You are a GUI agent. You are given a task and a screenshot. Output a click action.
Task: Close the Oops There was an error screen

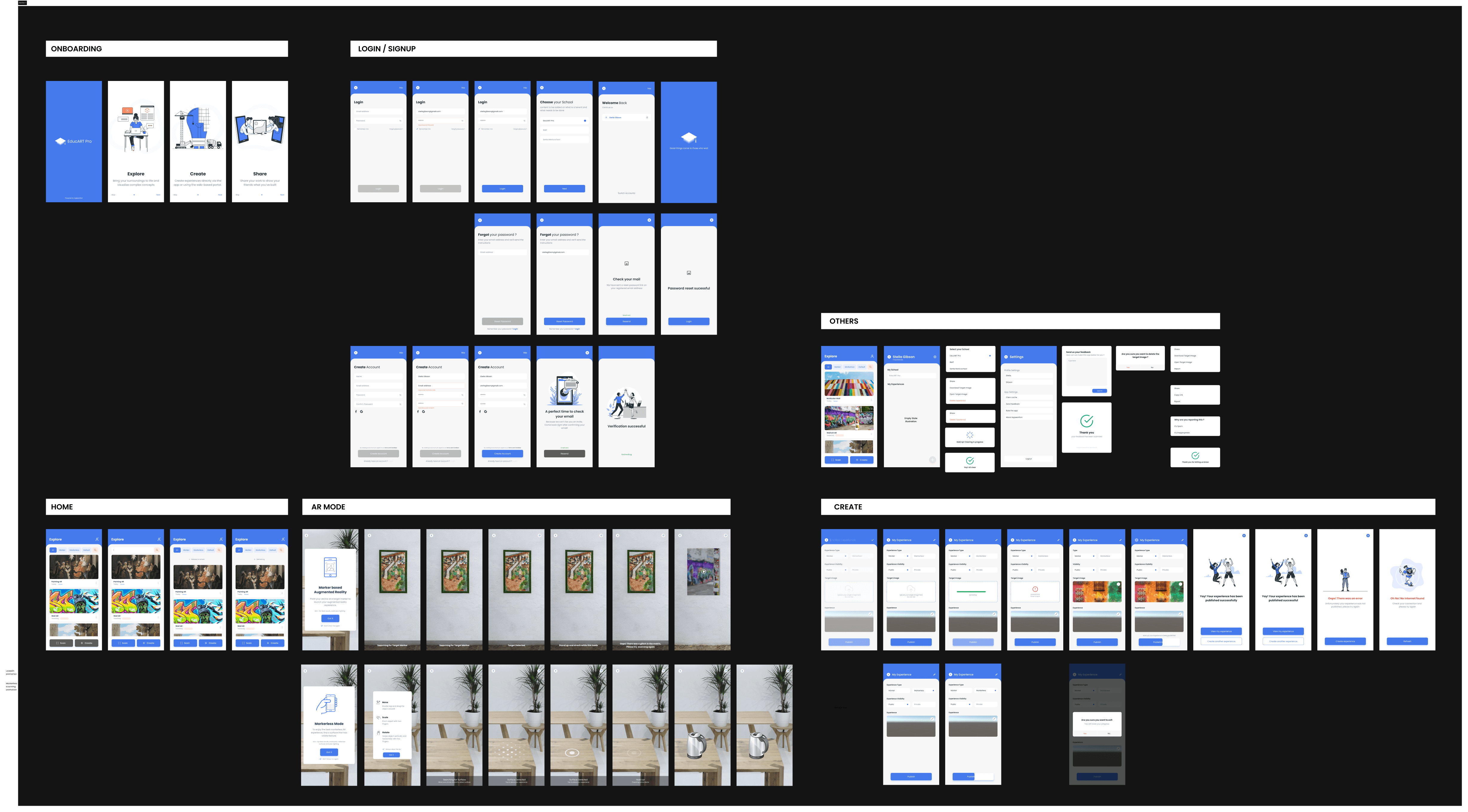[x=1368, y=536]
